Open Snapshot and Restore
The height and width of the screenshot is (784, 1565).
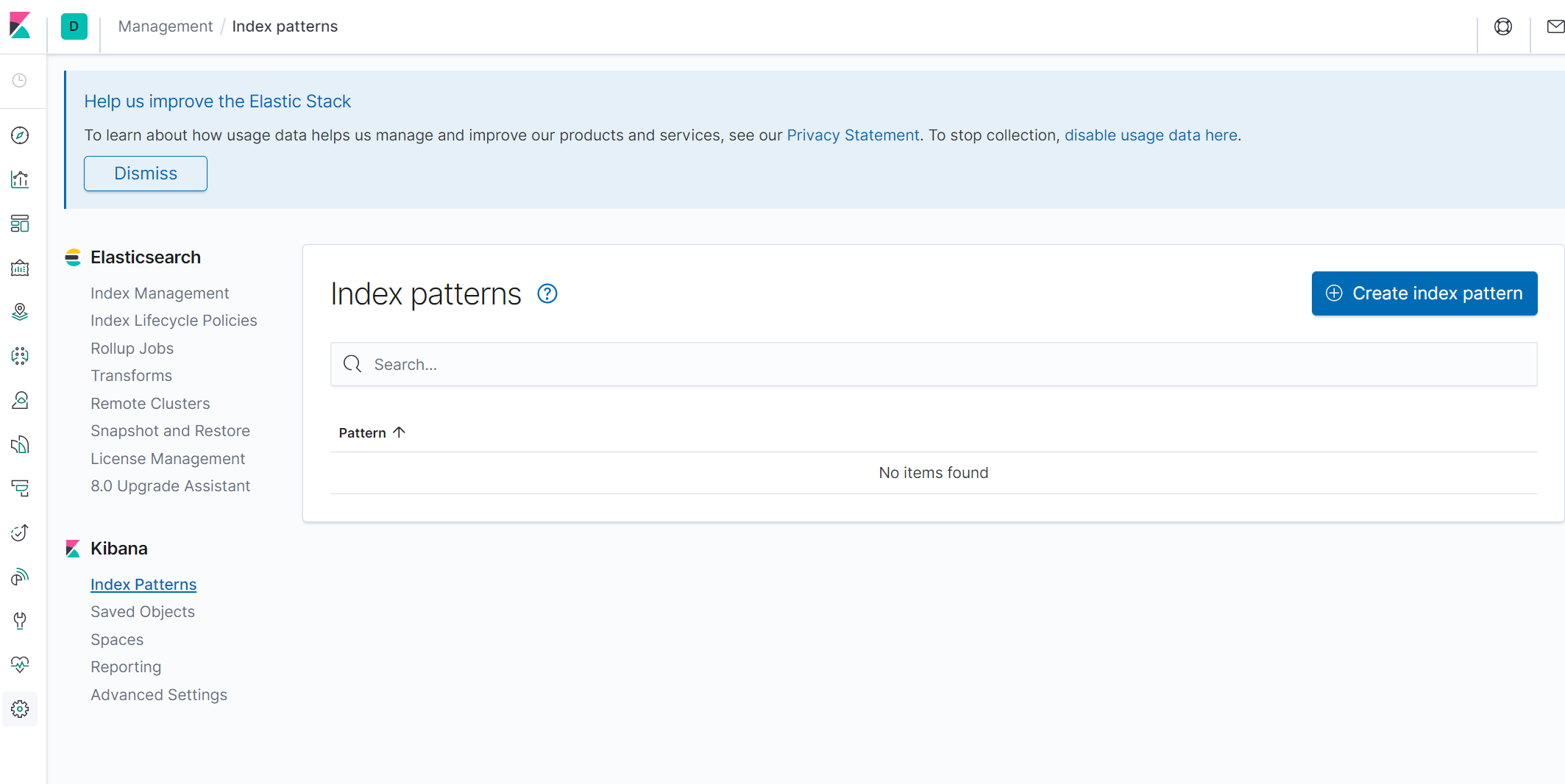(x=170, y=431)
